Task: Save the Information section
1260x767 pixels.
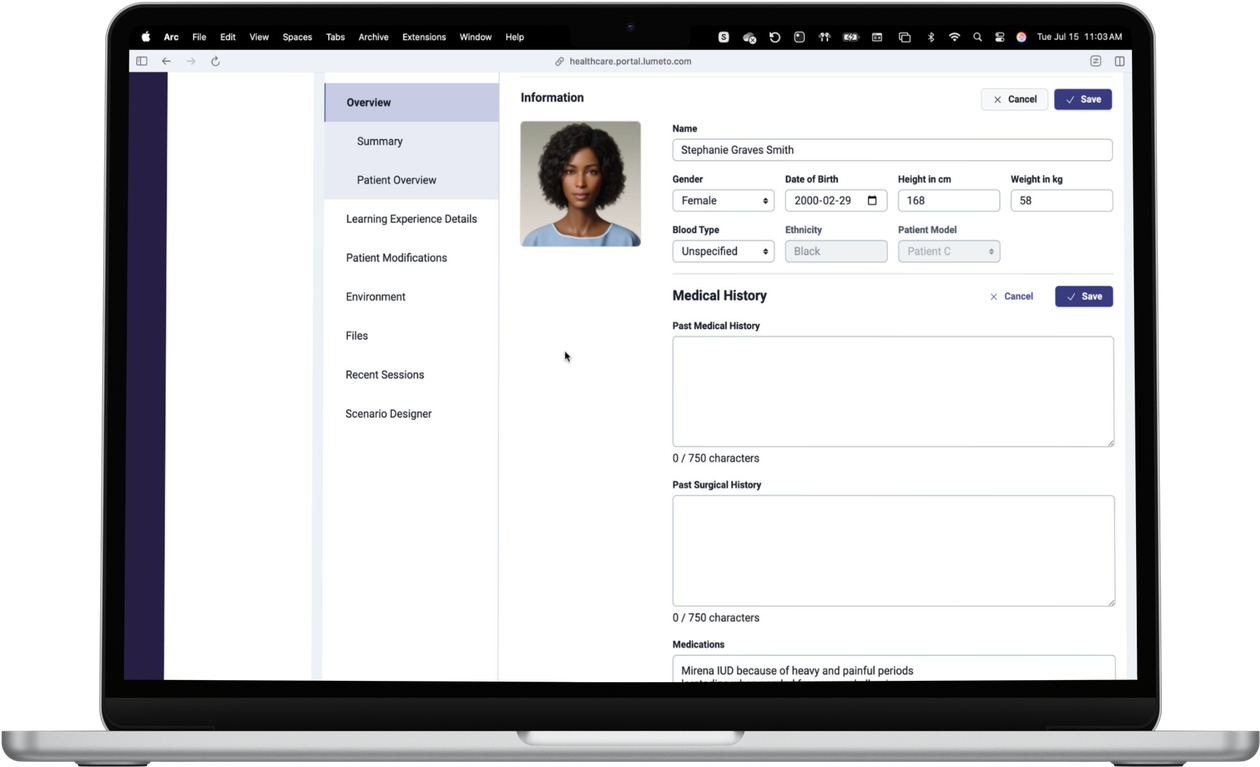Action: [x=1083, y=99]
